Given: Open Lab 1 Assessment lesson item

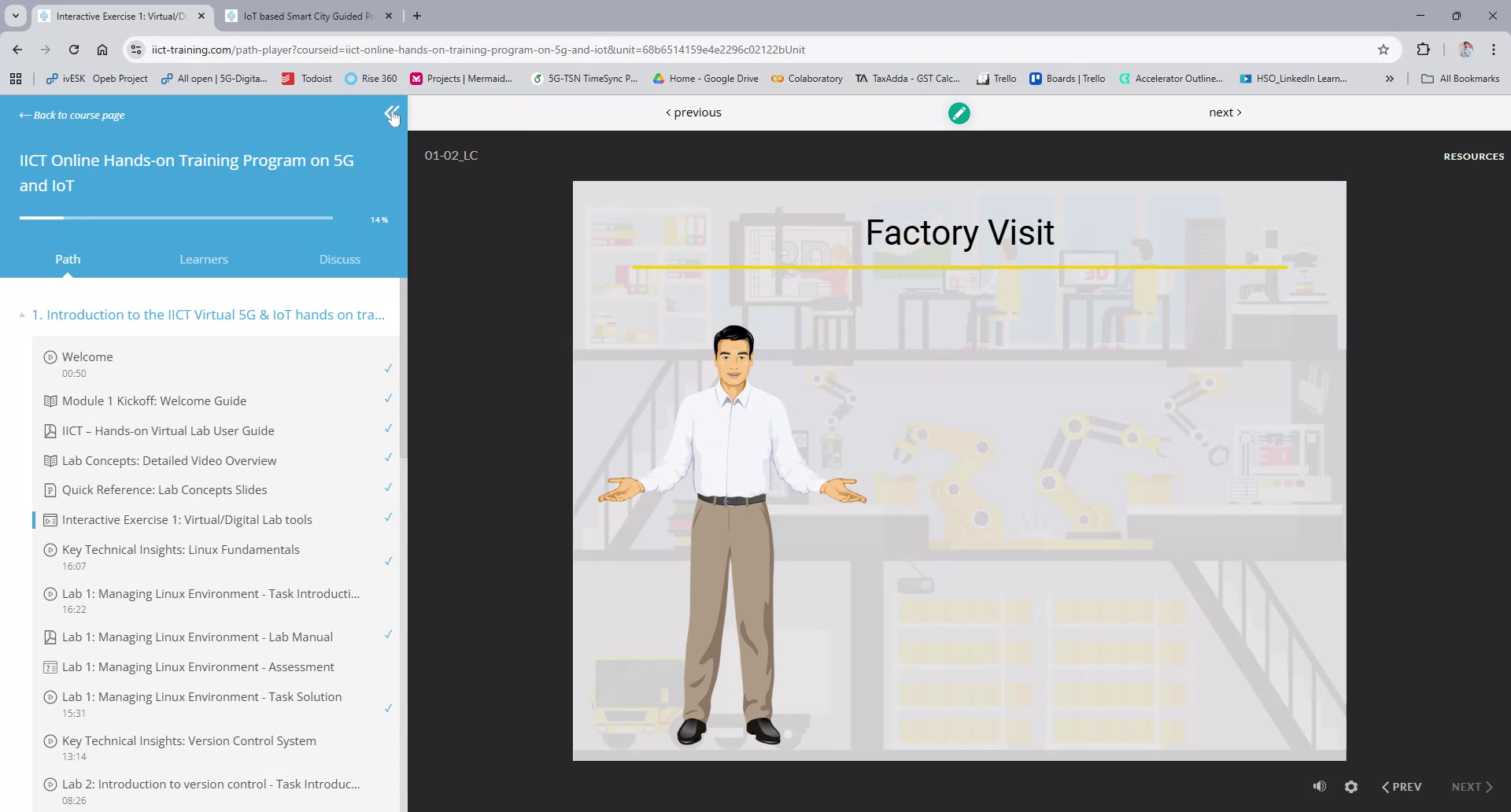Looking at the screenshot, I should pyautogui.click(x=198, y=666).
